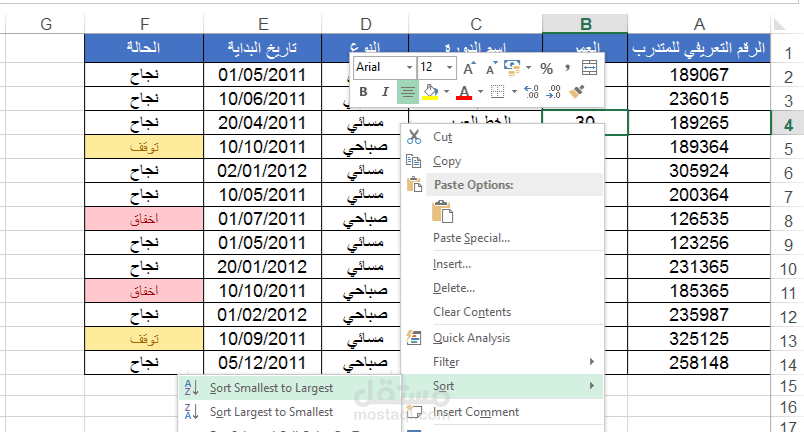Select yellow status cell in row 5
Screen dimensions: 804x432
pos(144,147)
